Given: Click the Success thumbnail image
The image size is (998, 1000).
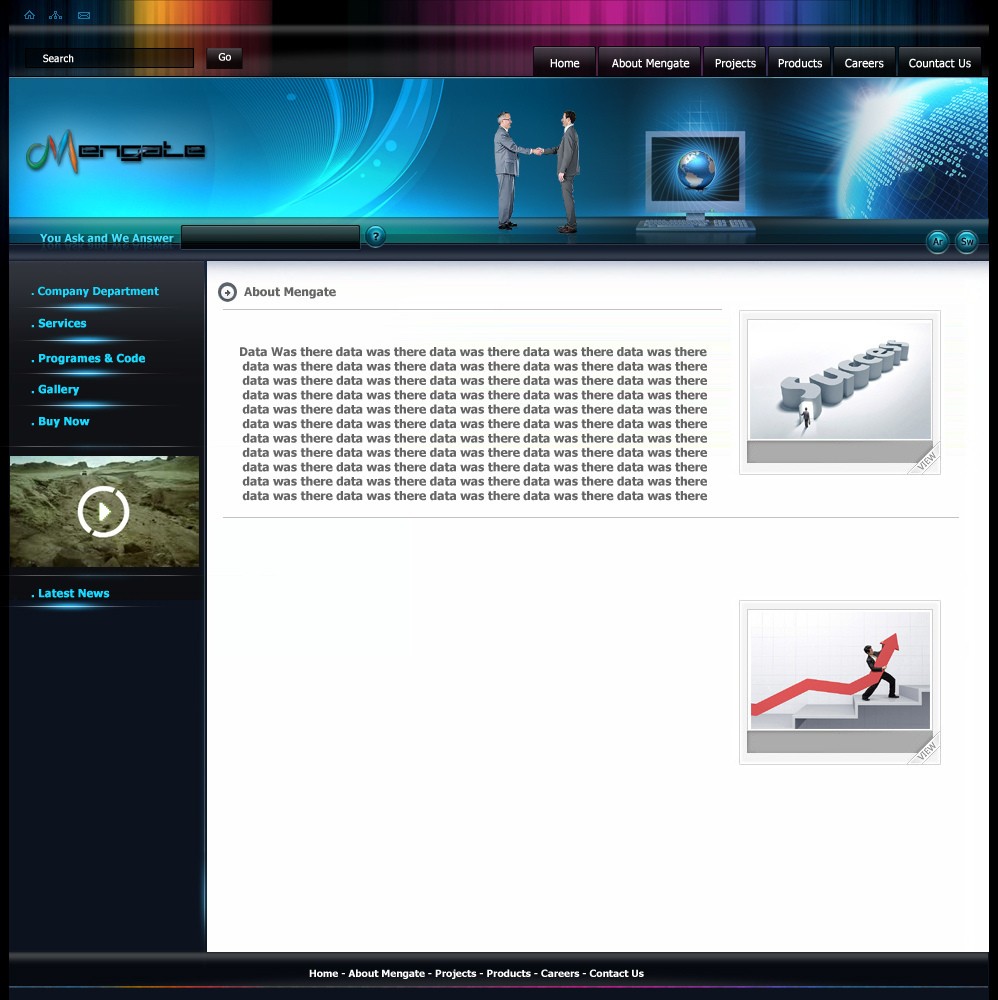Looking at the screenshot, I should point(840,381).
